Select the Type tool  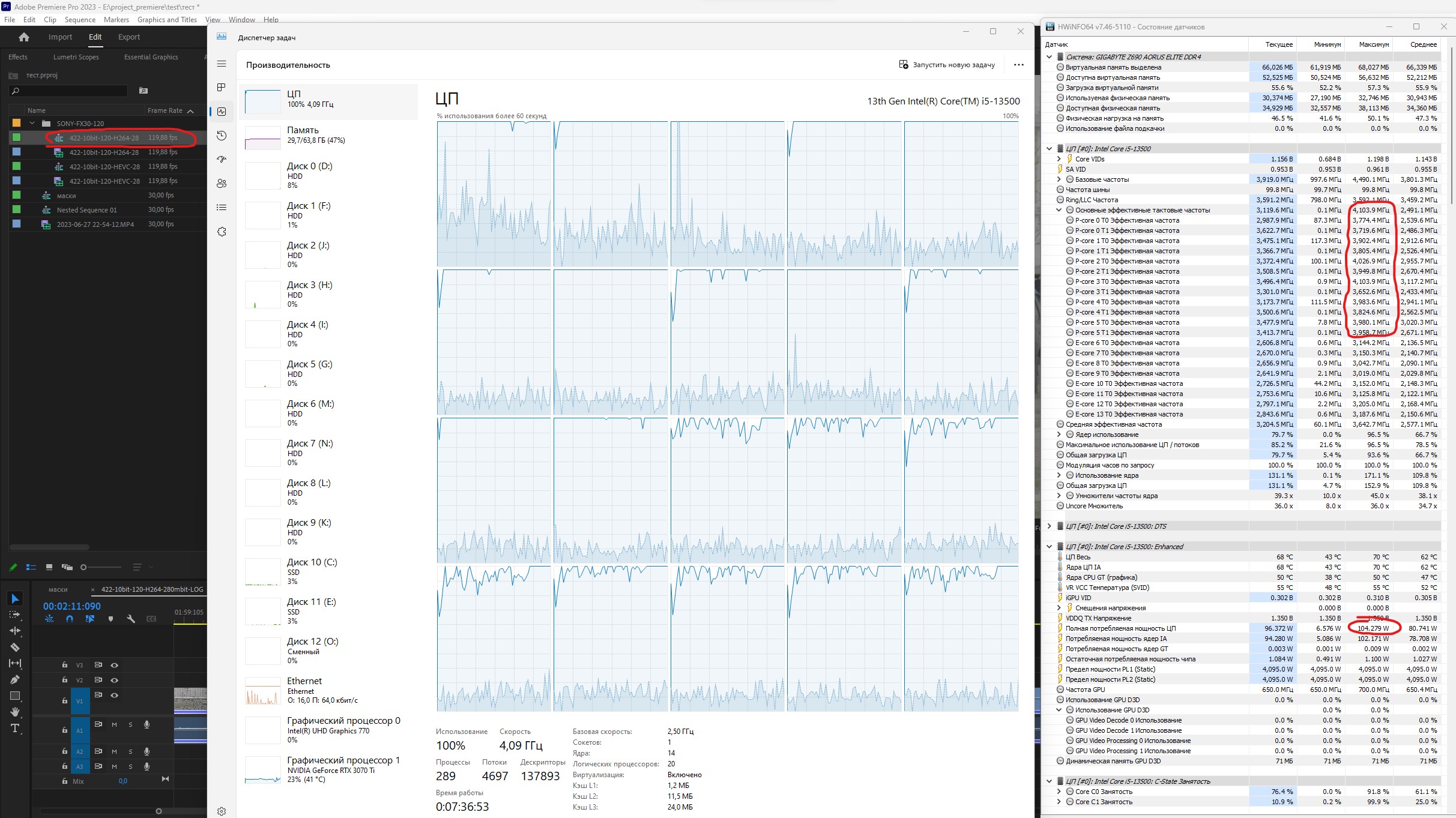[15, 728]
